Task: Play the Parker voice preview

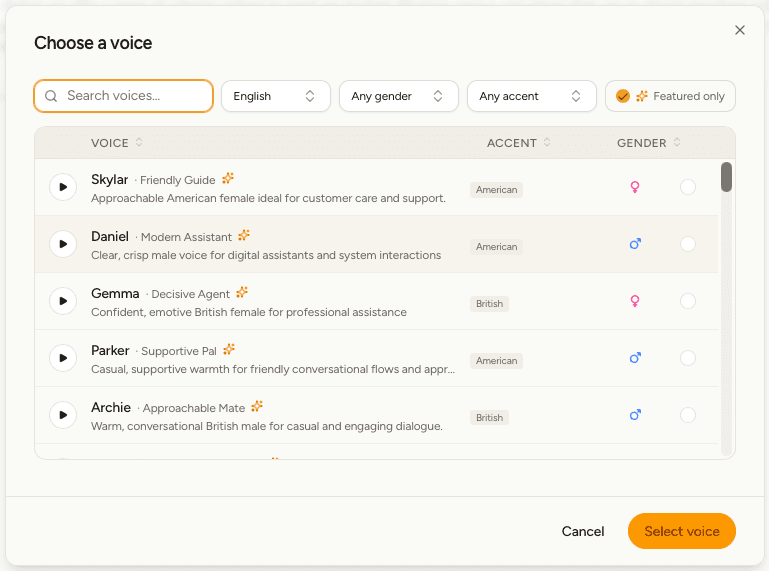Action: tap(63, 358)
